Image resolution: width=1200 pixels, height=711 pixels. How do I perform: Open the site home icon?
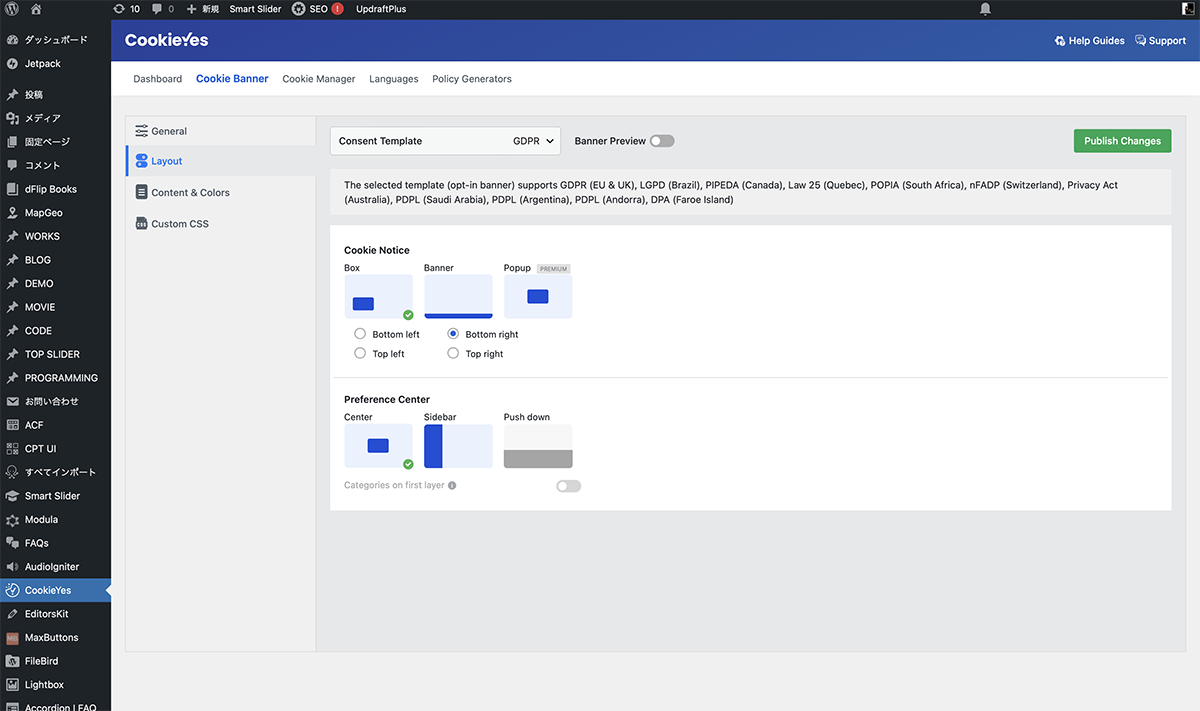36,9
